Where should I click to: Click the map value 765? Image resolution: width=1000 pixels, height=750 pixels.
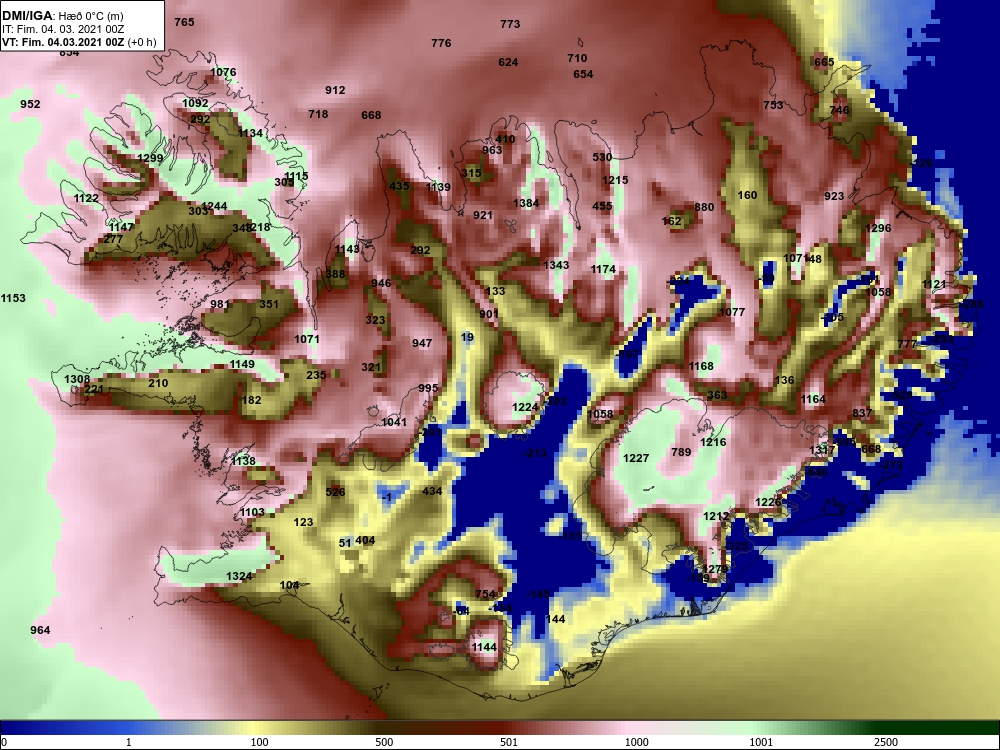pyautogui.click(x=184, y=22)
